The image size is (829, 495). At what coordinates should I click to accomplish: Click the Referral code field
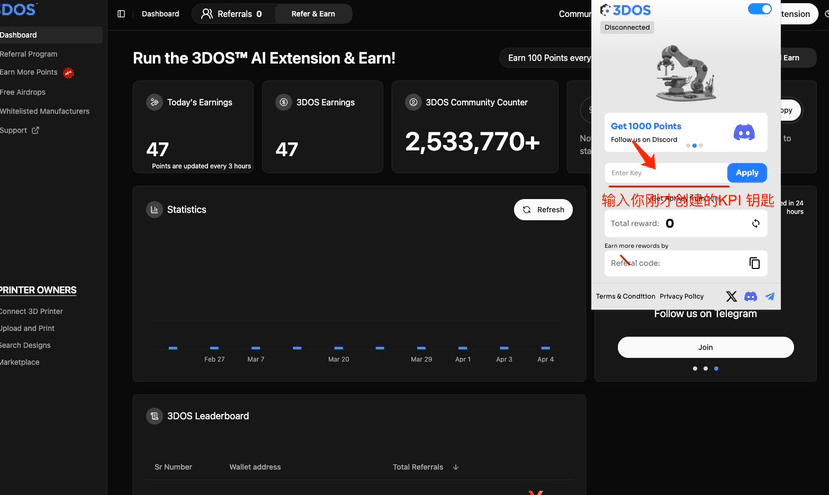(686, 263)
